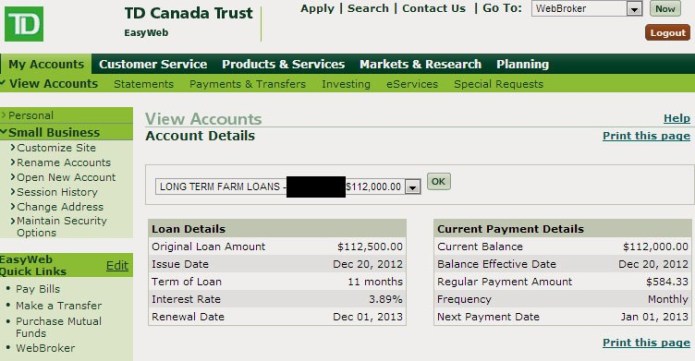Confirm account selection with OK button
Screen dimensions: 695x361
(438, 181)
